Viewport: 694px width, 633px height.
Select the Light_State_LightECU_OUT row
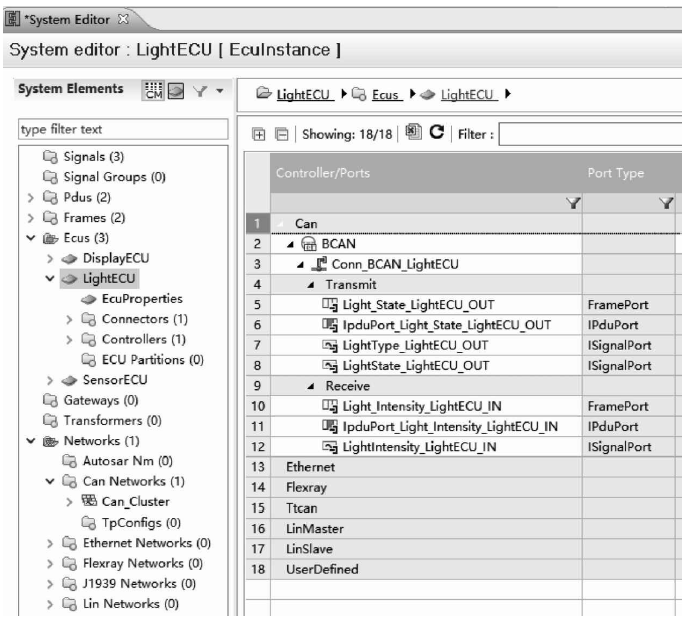tap(417, 304)
